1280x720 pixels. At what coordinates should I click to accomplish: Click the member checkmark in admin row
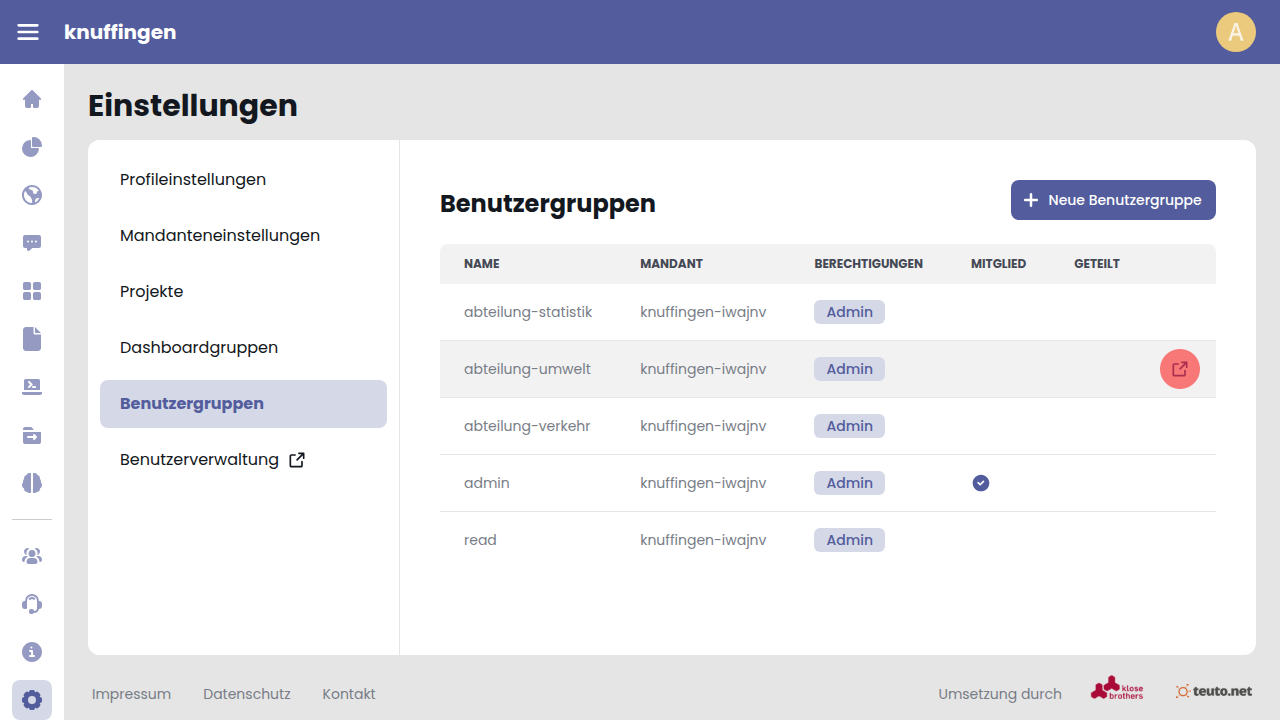point(981,483)
